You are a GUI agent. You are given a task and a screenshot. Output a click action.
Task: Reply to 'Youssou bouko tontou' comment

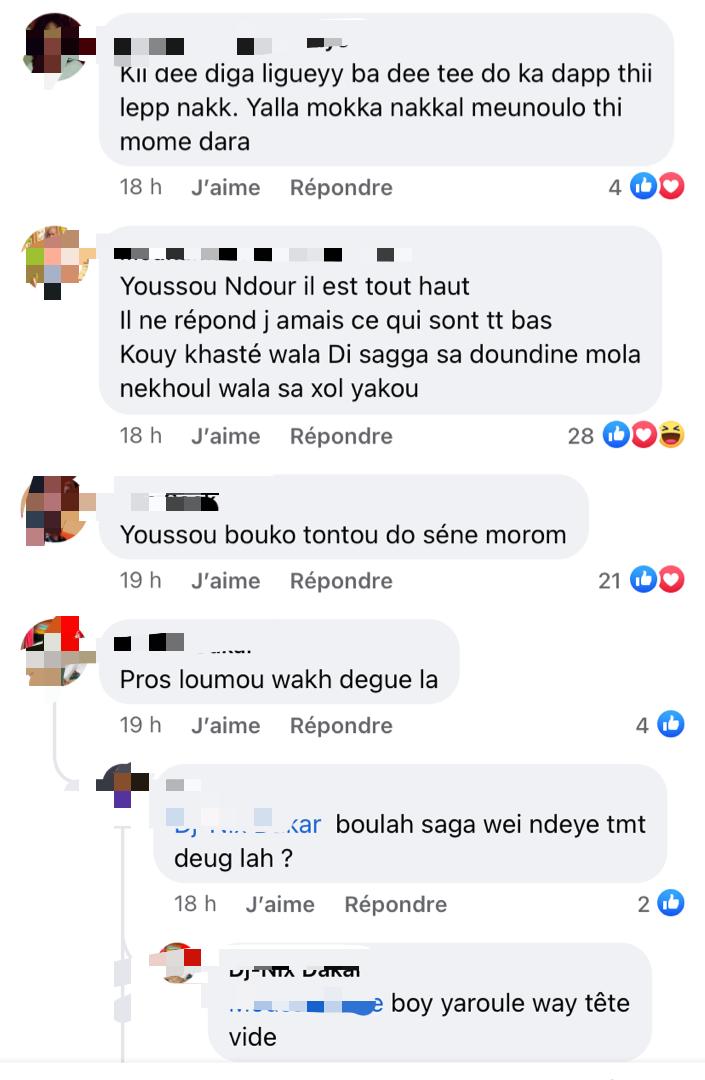pyautogui.click(x=341, y=581)
